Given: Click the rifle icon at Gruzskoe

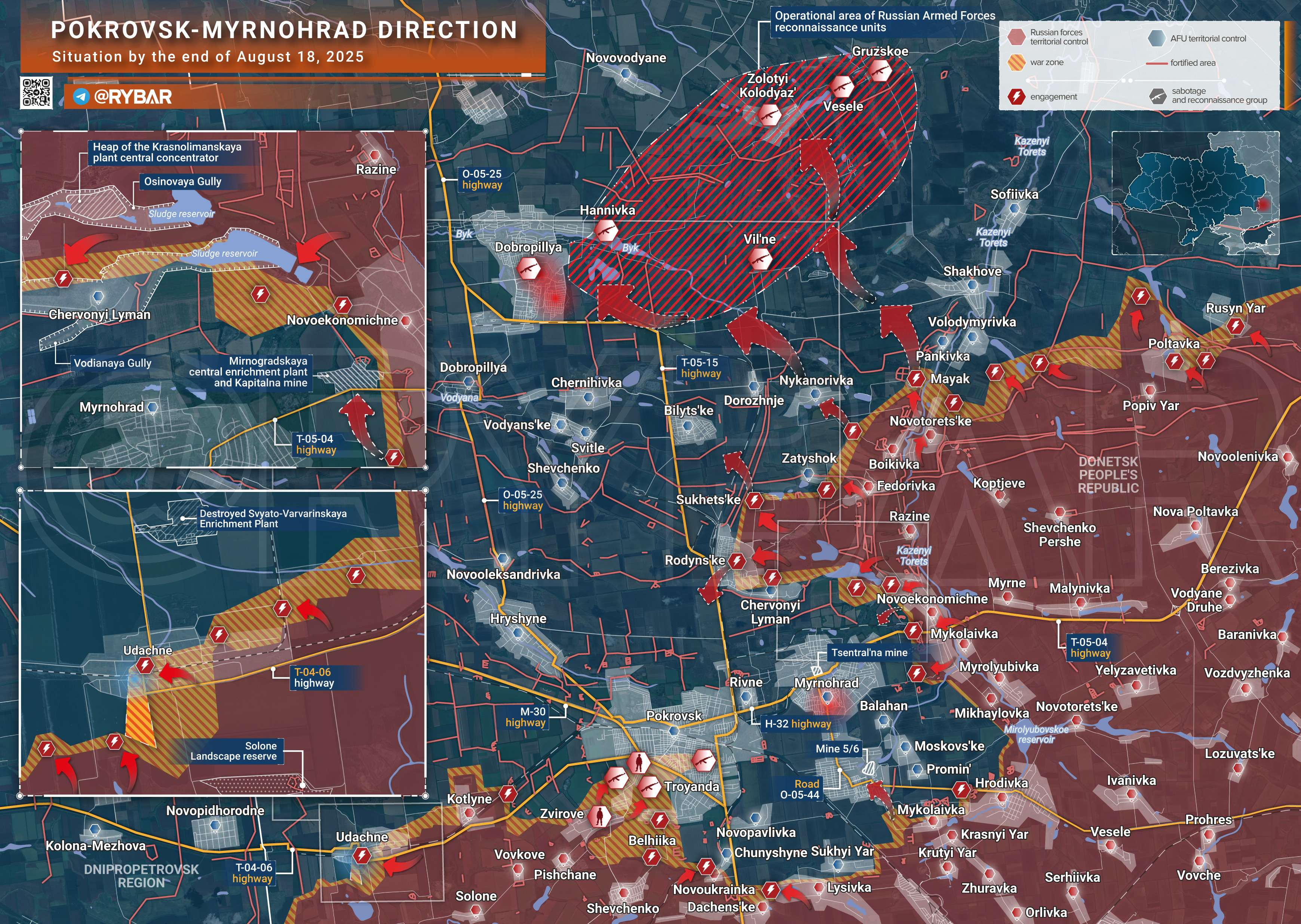Looking at the screenshot, I should pyautogui.click(x=880, y=71).
